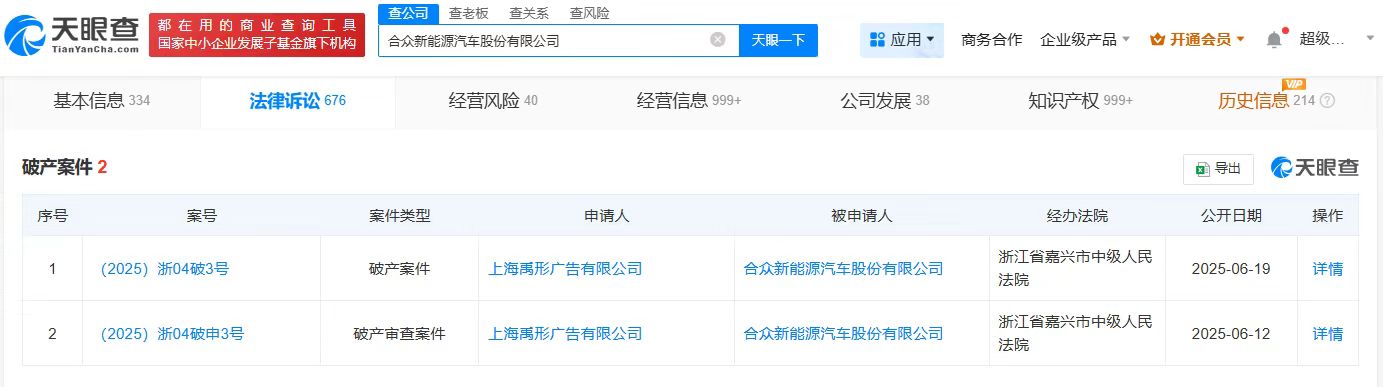Click the 案号 column header
The image size is (1383, 387).
(201, 215)
